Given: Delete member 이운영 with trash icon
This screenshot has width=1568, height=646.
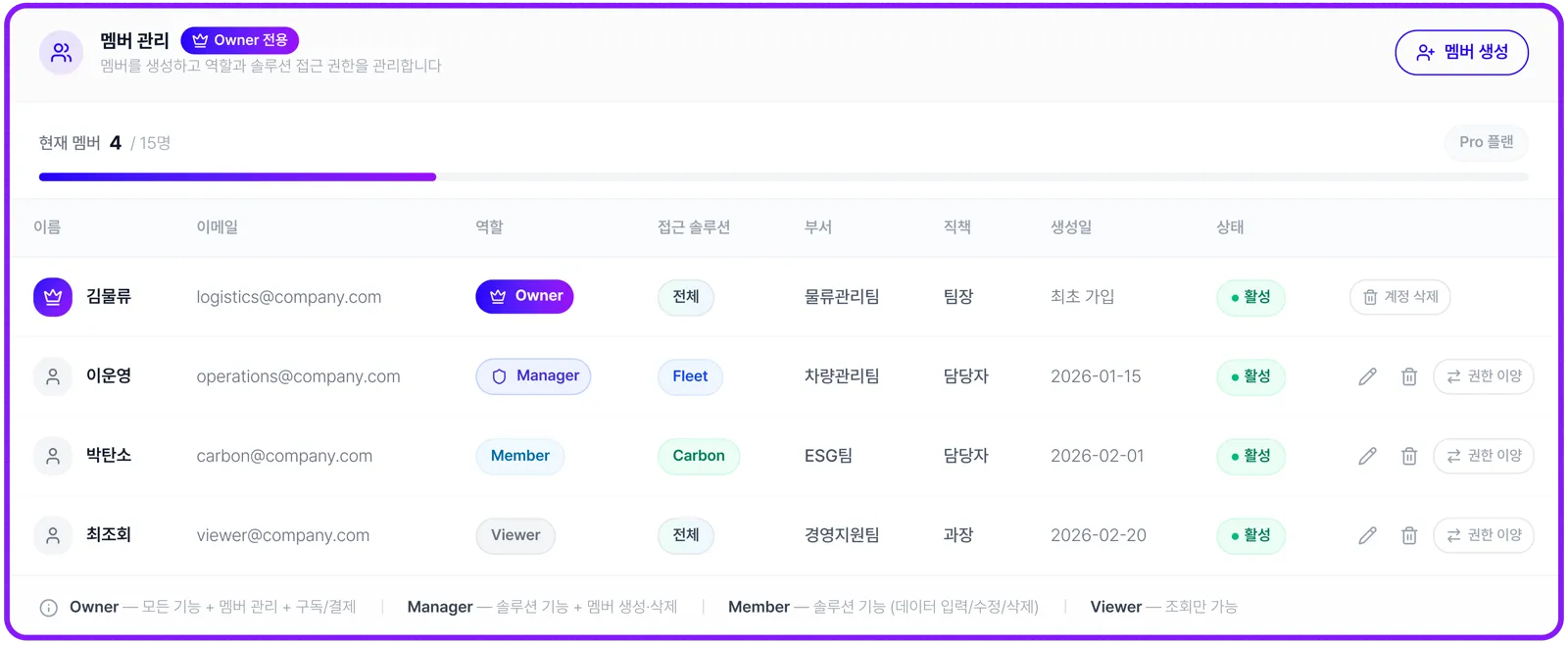Looking at the screenshot, I should click(1409, 376).
